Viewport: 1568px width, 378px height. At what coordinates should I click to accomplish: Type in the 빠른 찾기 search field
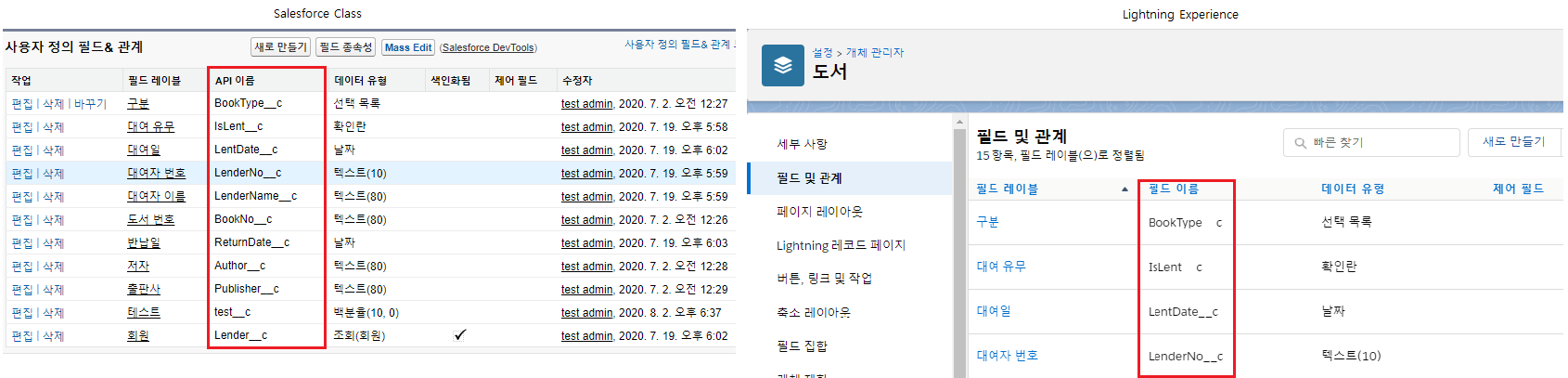click(1371, 142)
